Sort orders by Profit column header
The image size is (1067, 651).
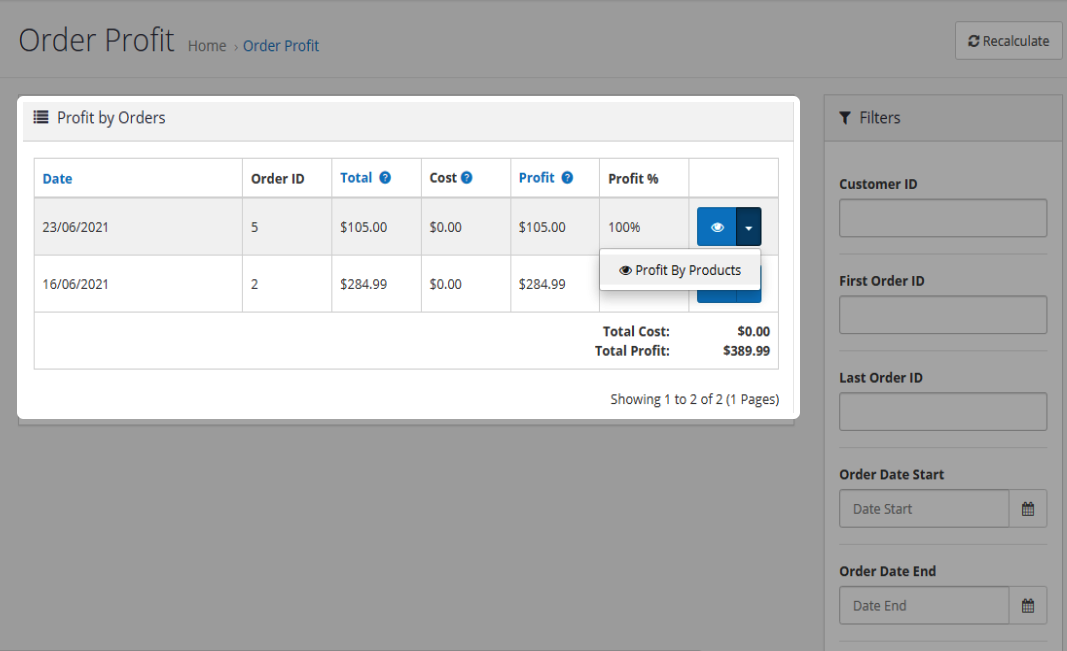(x=536, y=178)
